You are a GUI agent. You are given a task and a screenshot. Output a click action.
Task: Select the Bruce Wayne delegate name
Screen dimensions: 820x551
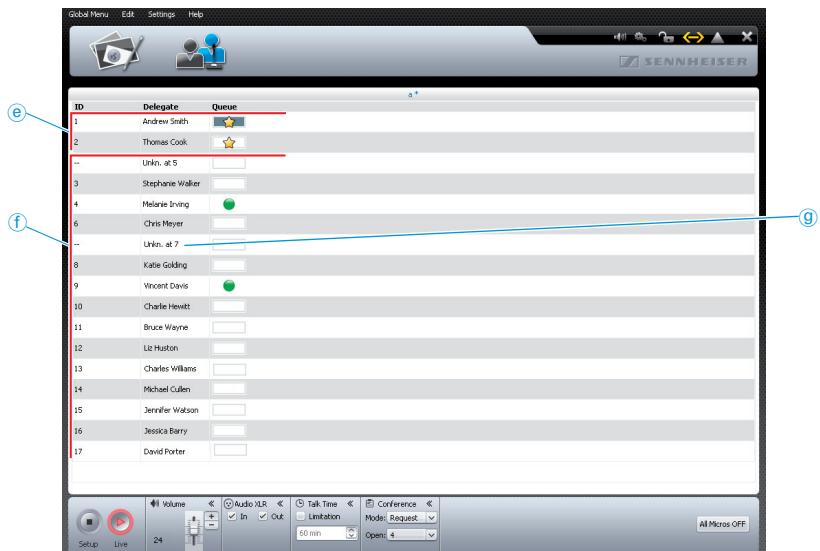click(x=166, y=327)
